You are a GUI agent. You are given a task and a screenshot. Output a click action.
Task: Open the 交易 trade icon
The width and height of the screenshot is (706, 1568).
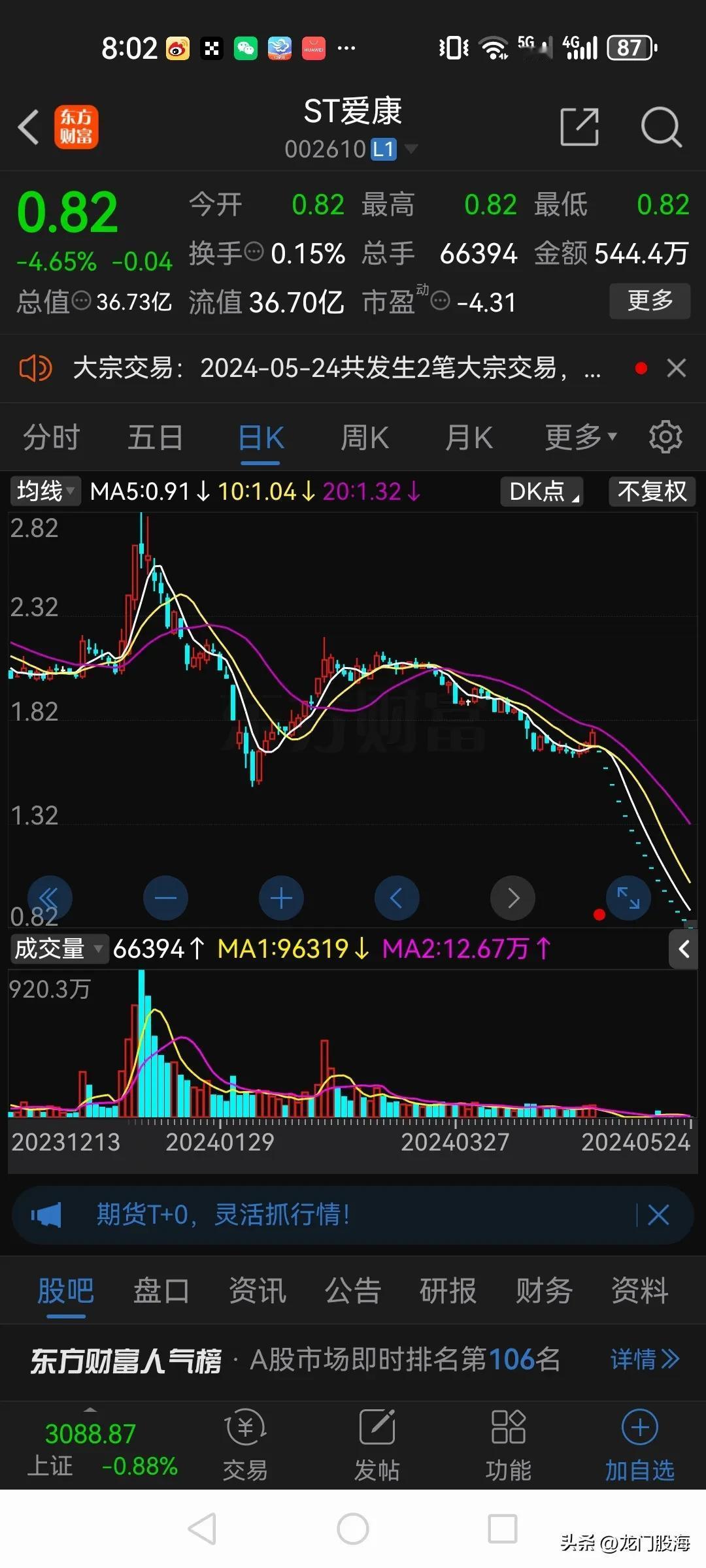pos(245,1445)
